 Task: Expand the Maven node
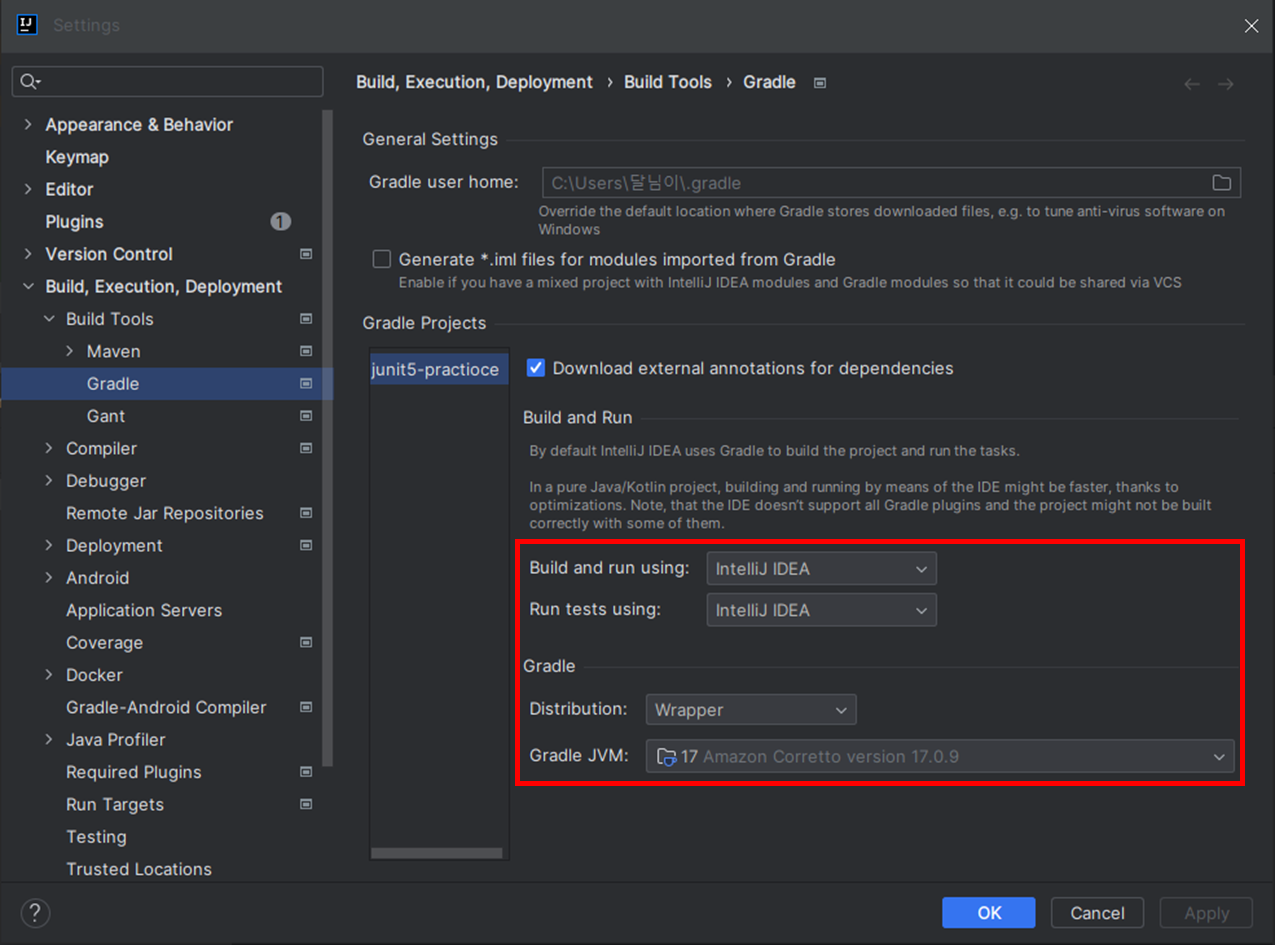coord(70,351)
